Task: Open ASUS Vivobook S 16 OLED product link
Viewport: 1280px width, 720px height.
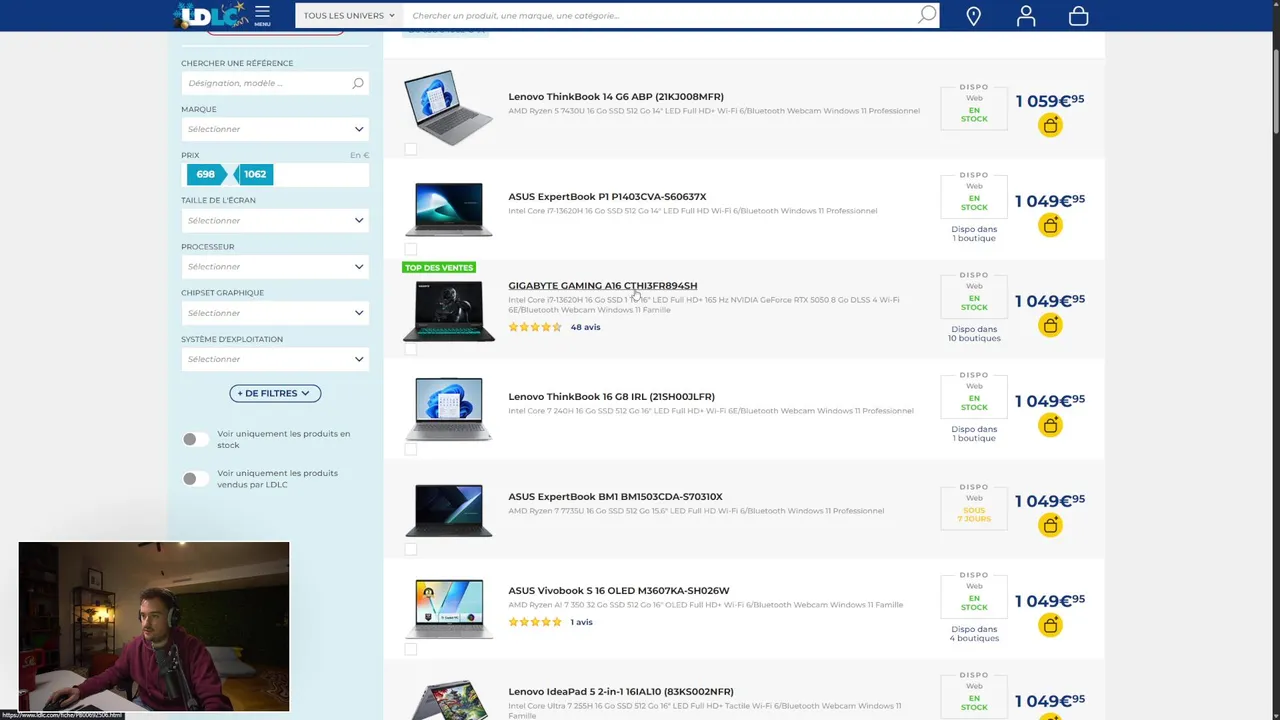Action: 619,591
